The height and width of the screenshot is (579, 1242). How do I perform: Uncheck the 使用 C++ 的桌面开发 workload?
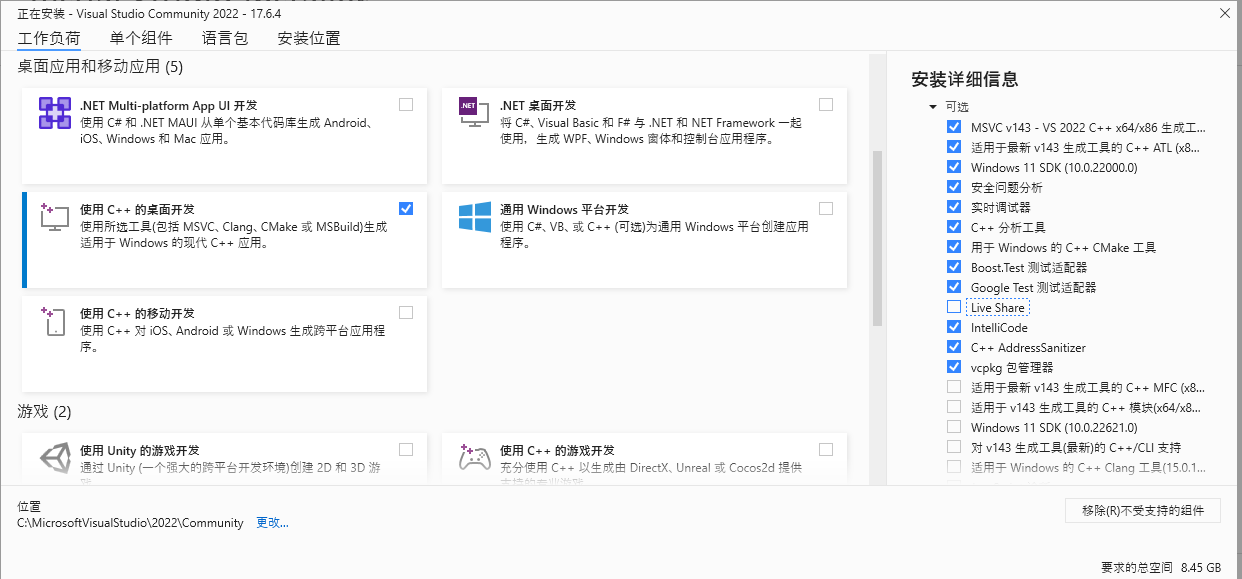click(x=405, y=208)
